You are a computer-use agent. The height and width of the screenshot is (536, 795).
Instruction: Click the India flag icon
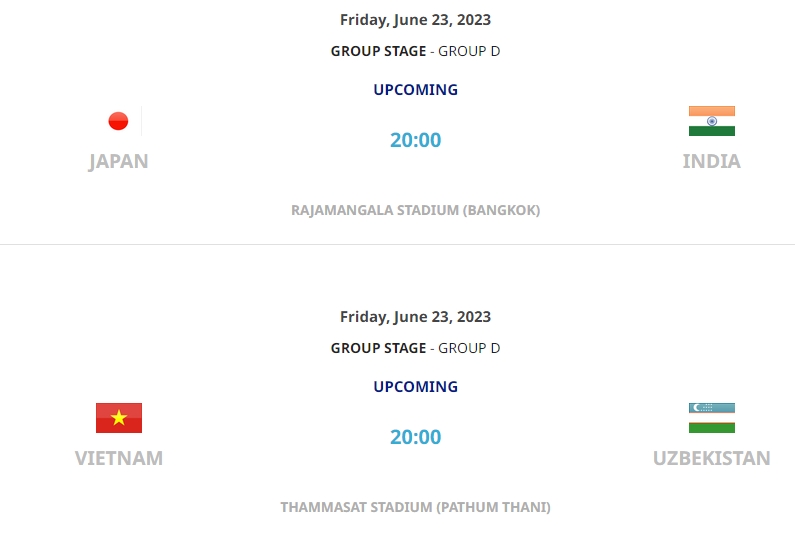(x=712, y=121)
